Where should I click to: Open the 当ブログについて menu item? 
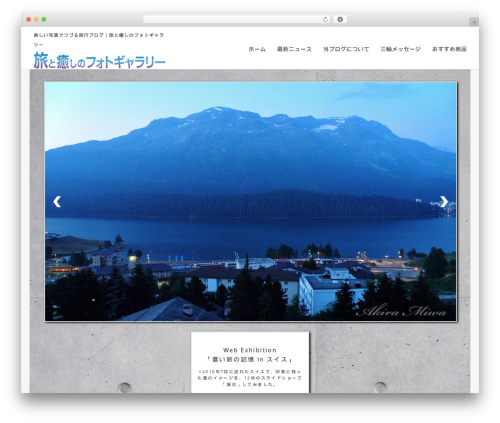pyautogui.click(x=346, y=49)
